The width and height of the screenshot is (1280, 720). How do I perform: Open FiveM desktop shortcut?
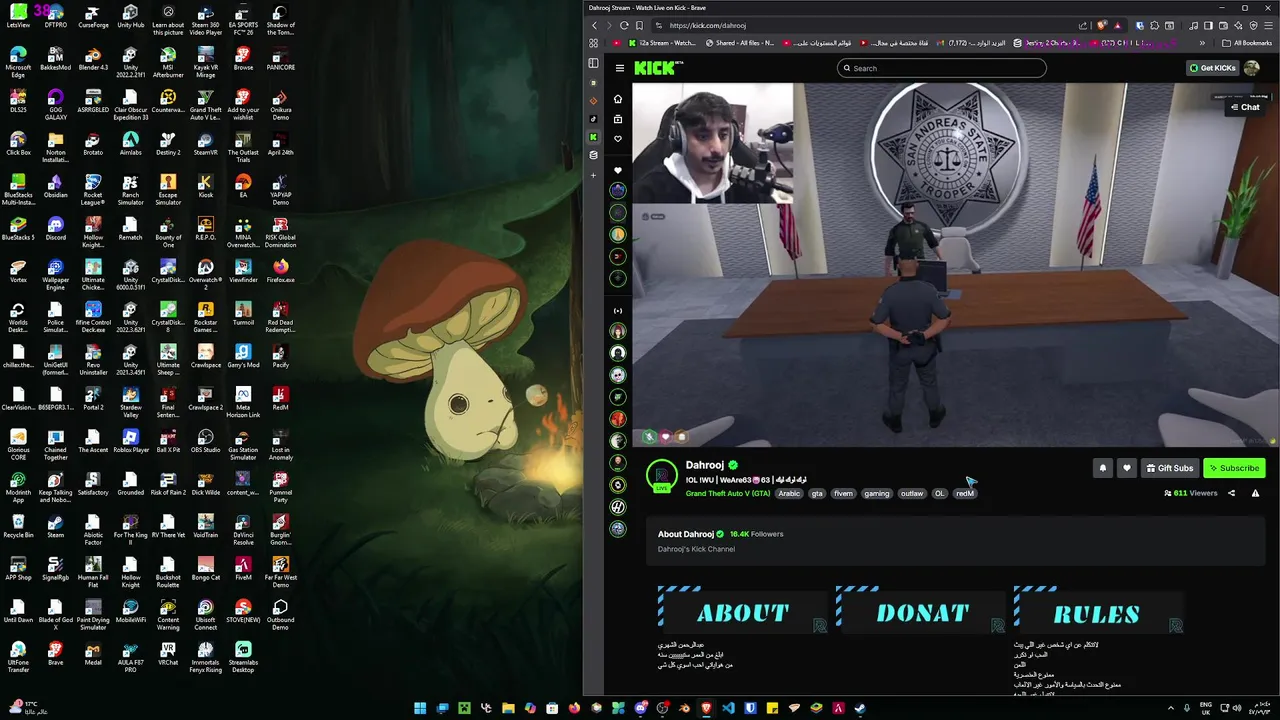point(243,568)
